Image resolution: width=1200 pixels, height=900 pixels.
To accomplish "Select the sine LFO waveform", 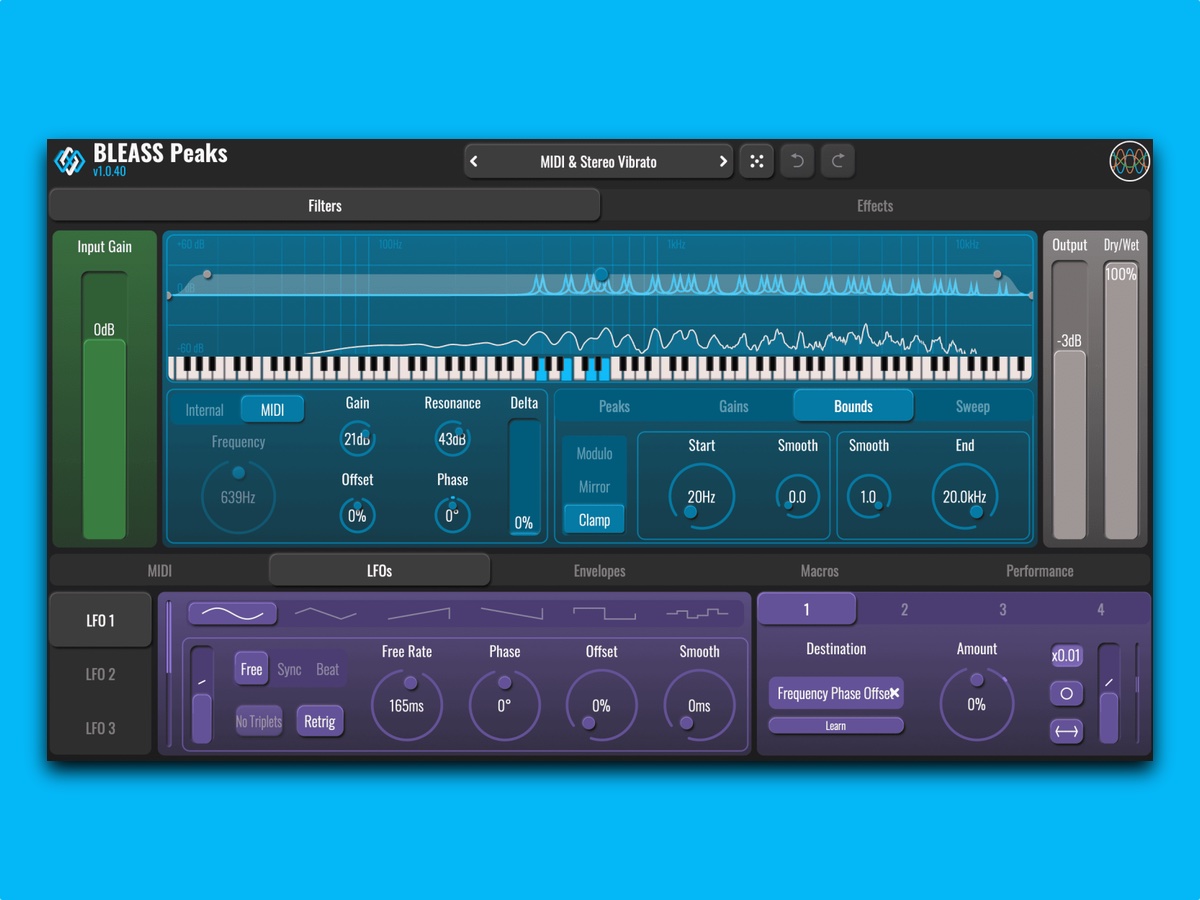I will tap(232, 613).
